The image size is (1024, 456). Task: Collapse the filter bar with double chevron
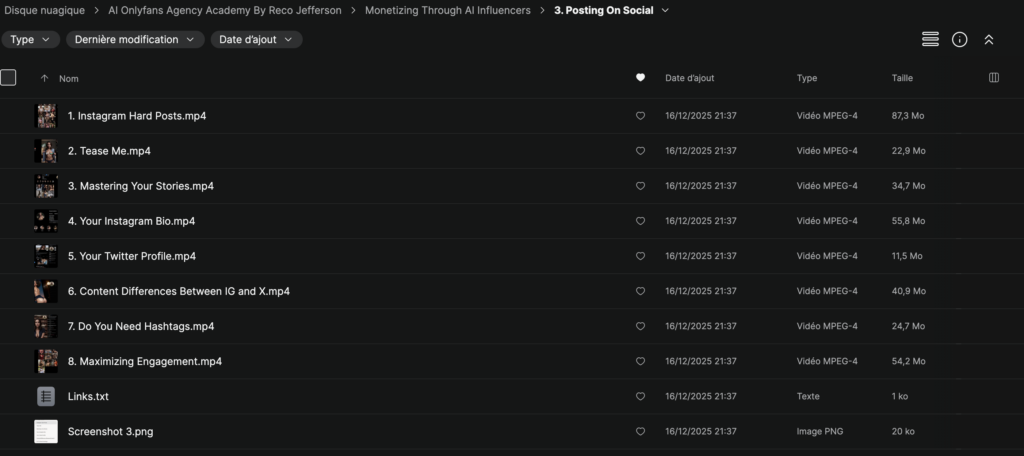[989, 39]
